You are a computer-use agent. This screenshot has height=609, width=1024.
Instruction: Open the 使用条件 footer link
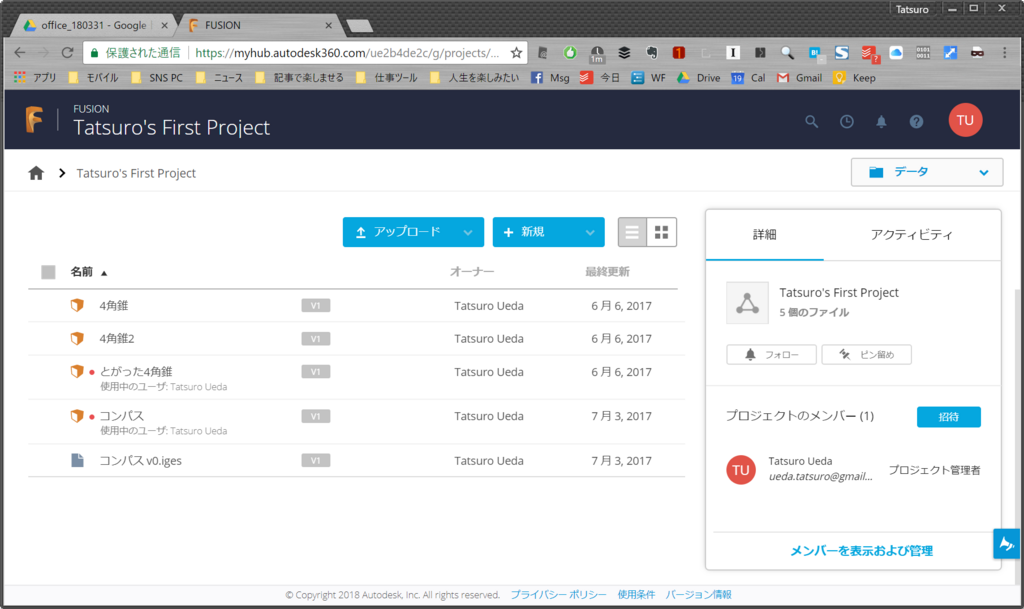point(636,595)
